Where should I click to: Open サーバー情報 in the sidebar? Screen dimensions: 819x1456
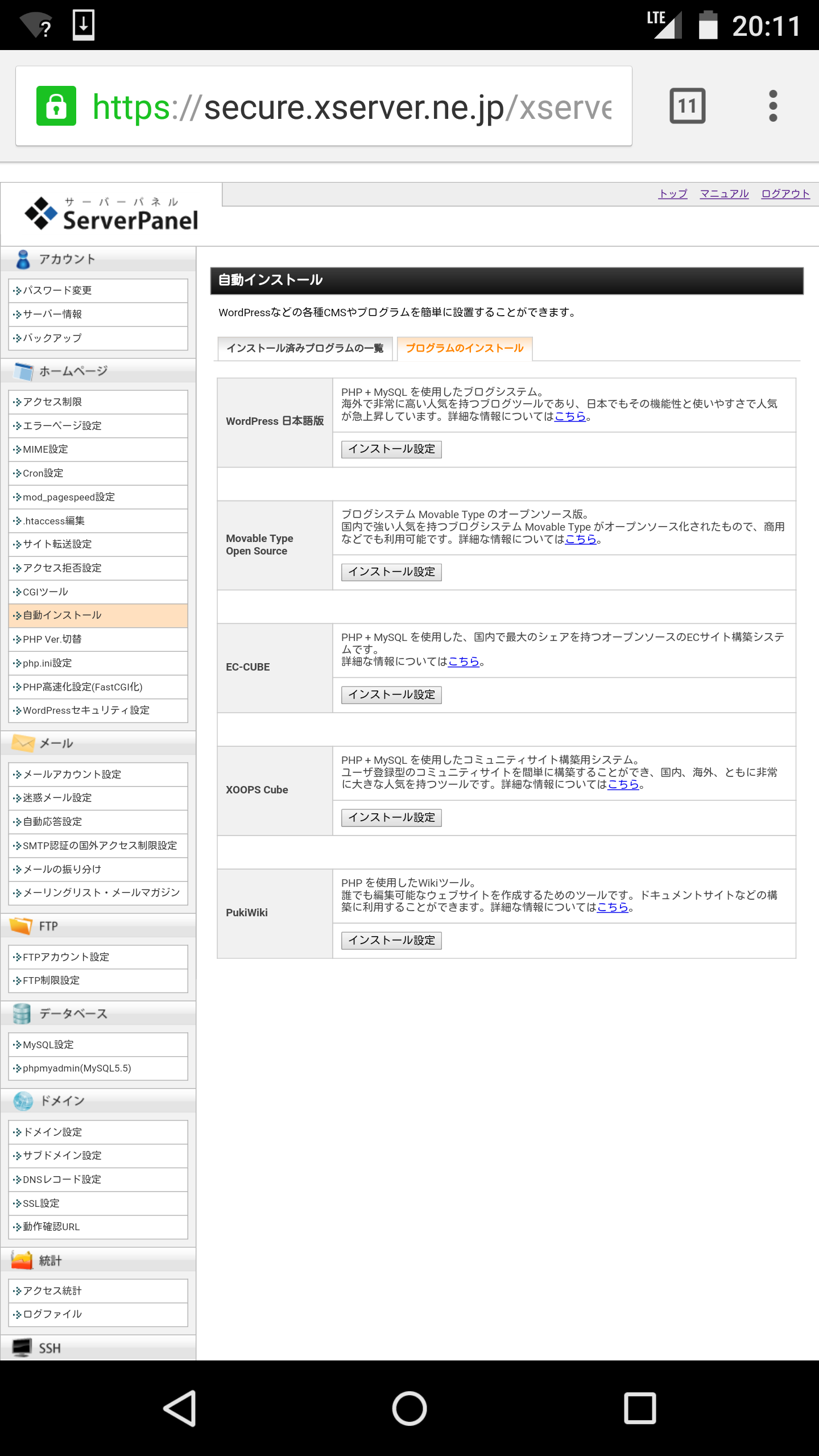tap(98, 315)
